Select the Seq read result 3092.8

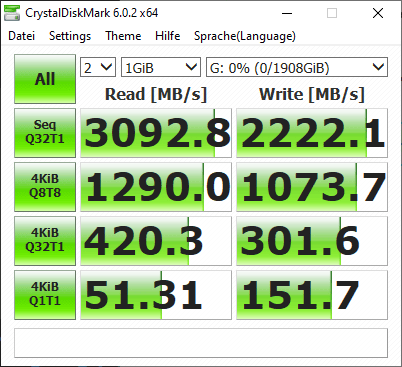pos(156,133)
